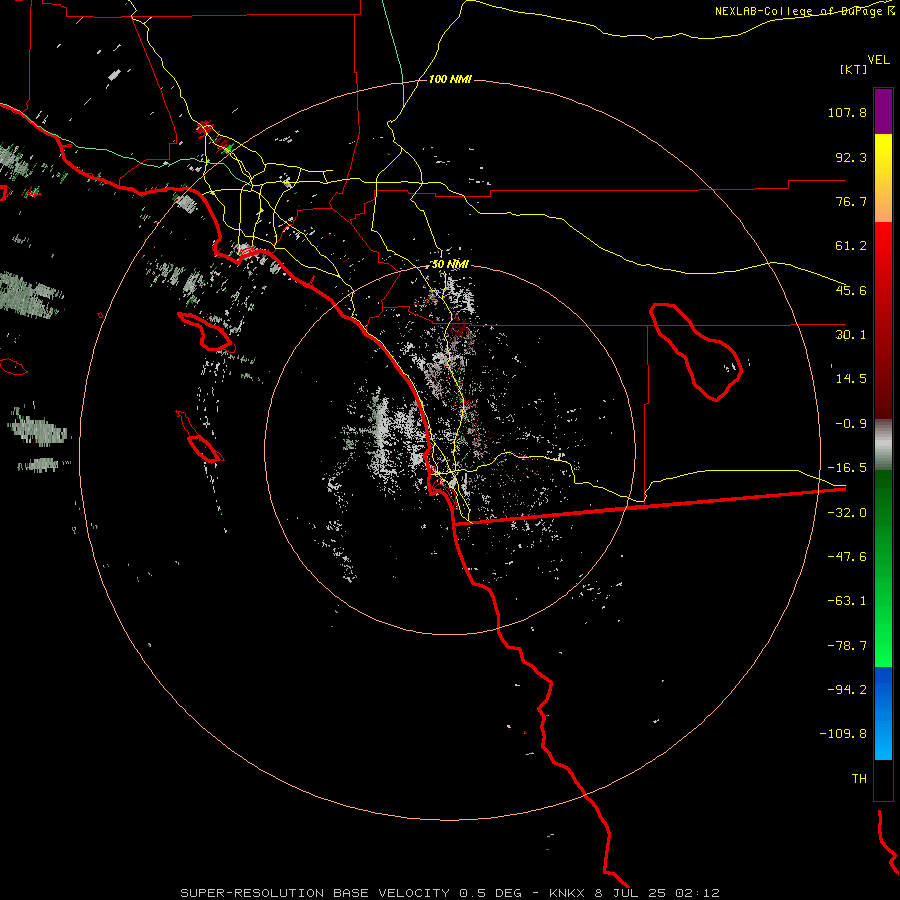Select the -78.7 velocity scale value
This screenshot has height=900, width=900.
(847, 646)
